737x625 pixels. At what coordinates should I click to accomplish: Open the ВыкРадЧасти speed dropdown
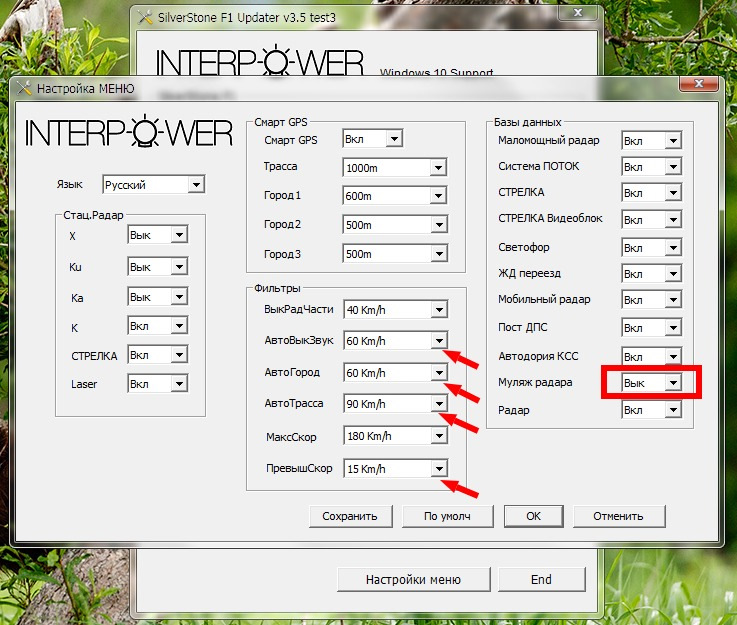[395, 310]
